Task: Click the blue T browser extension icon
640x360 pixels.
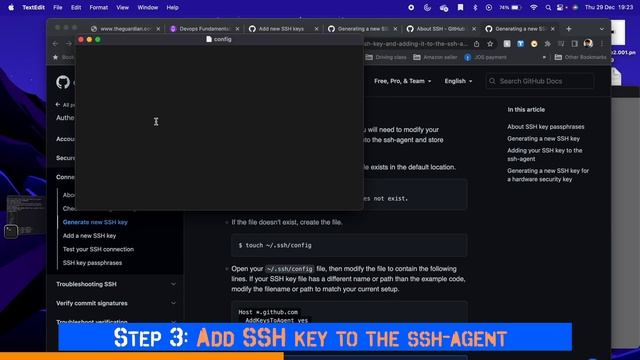Action: pos(520,44)
